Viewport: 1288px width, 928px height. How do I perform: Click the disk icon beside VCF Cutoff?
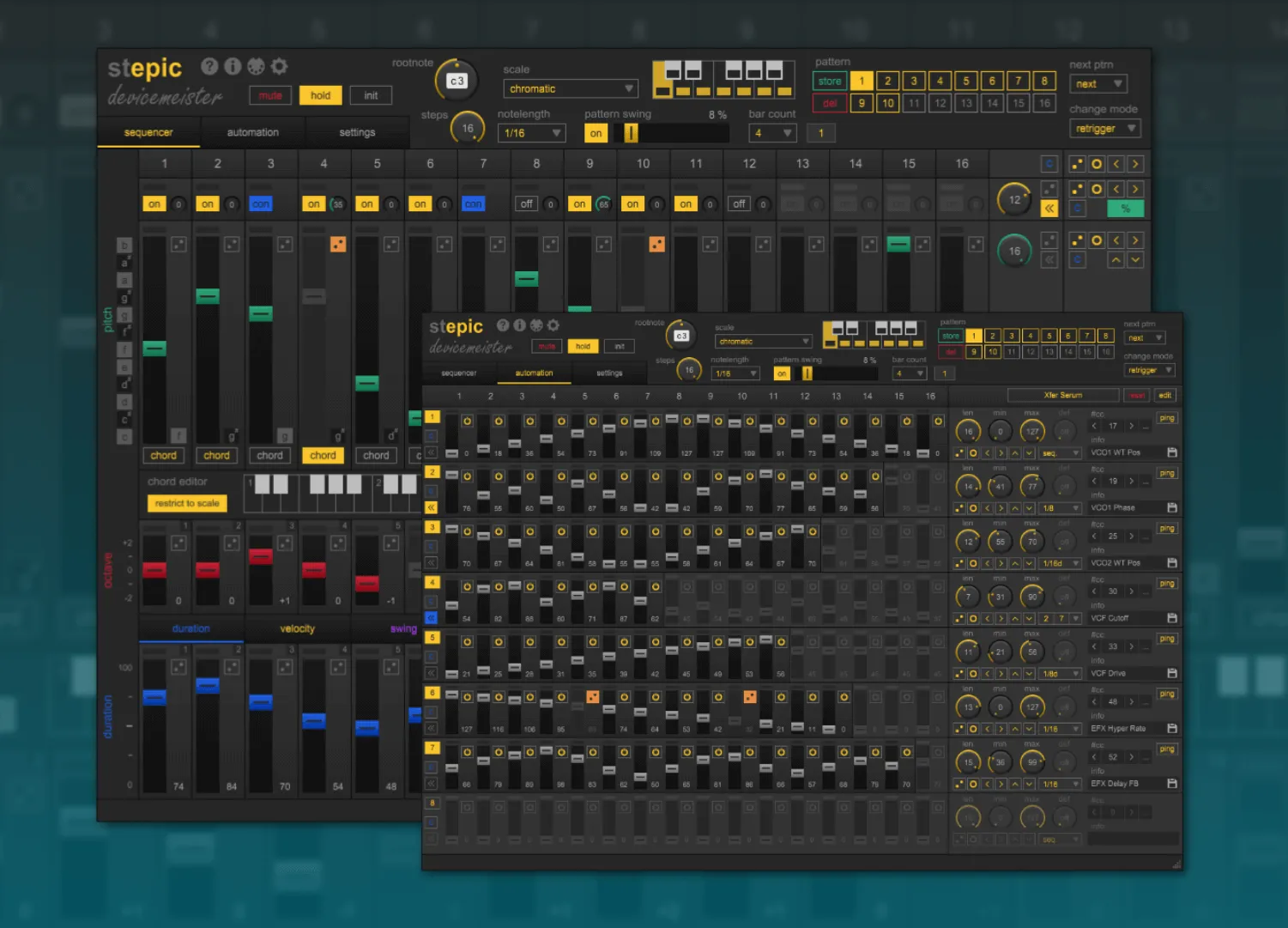coord(1172,618)
